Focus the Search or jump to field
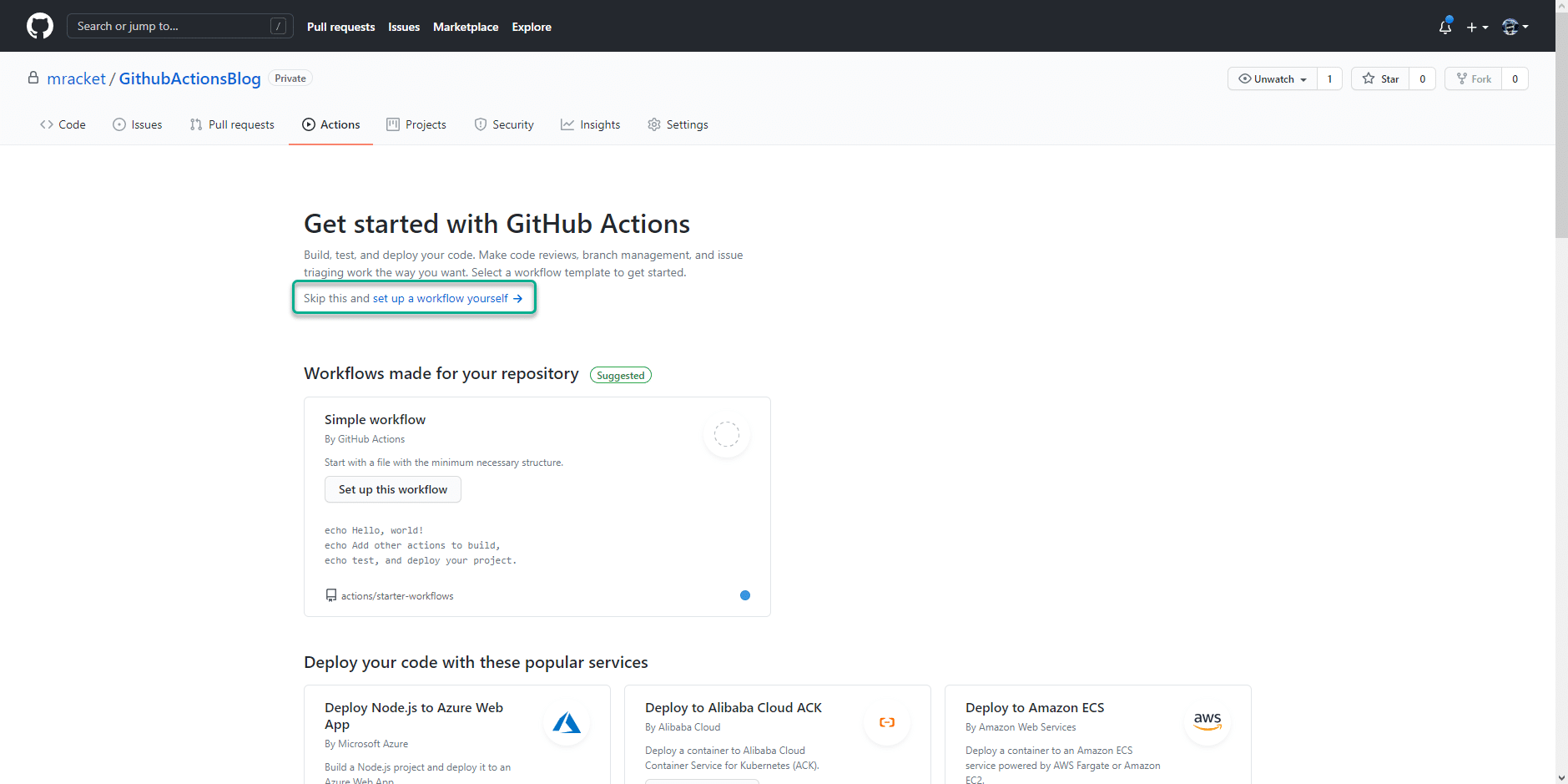The width and height of the screenshot is (1568, 784). [x=180, y=26]
